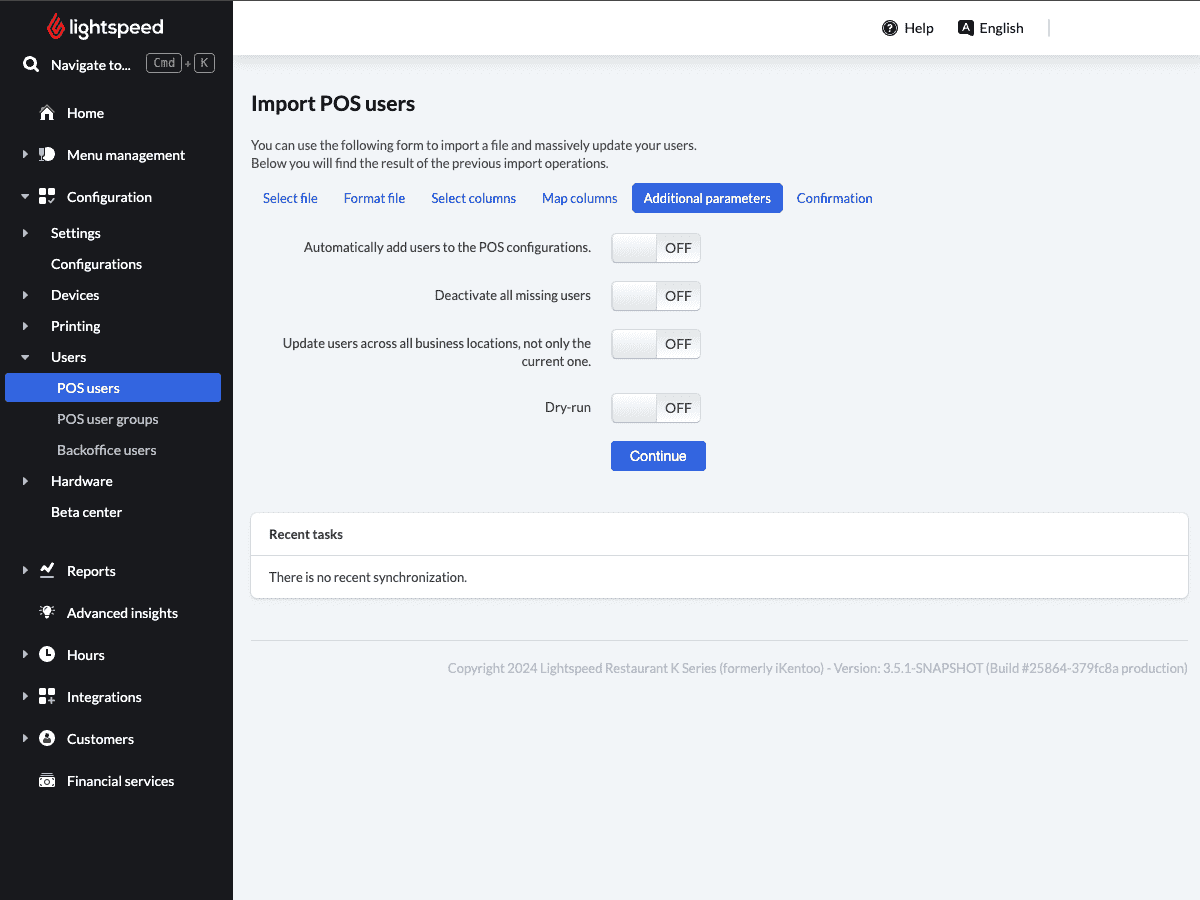
Task: Click the Continue button
Action: (658, 456)
